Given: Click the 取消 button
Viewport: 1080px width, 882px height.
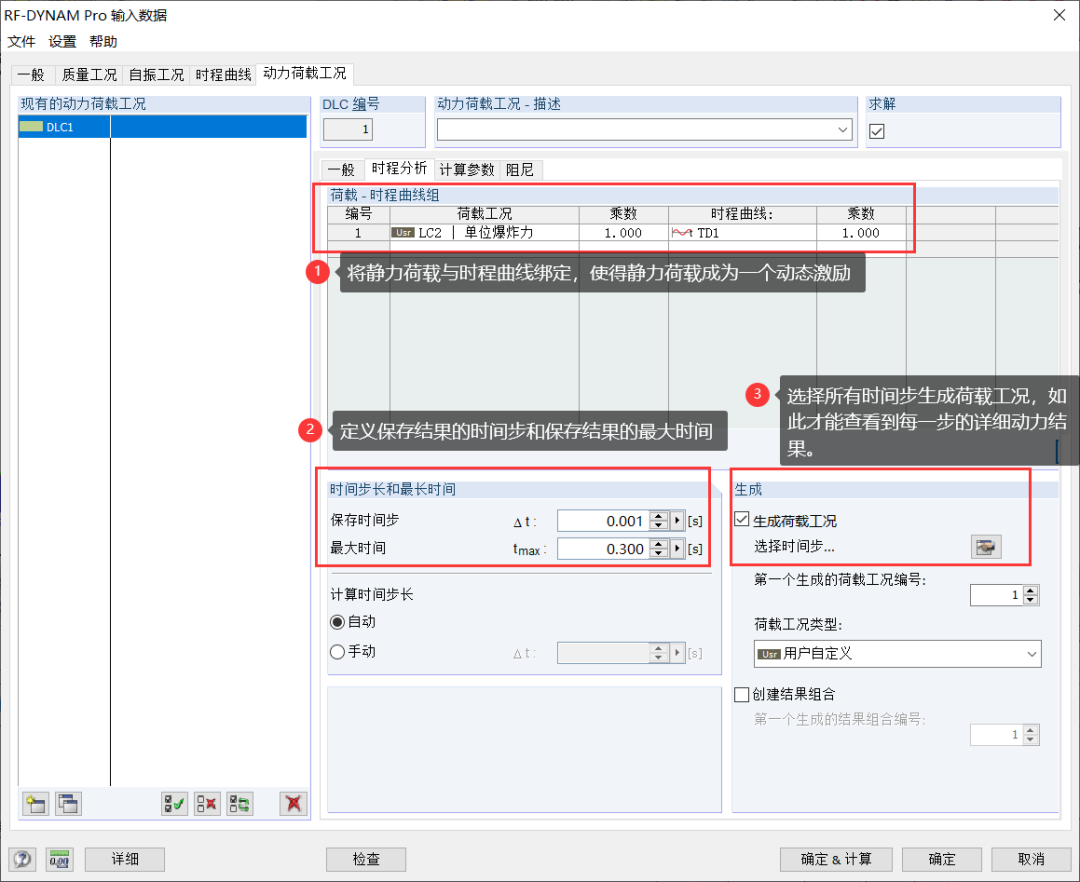Looking at the screenshot, I should (1031, 859).
